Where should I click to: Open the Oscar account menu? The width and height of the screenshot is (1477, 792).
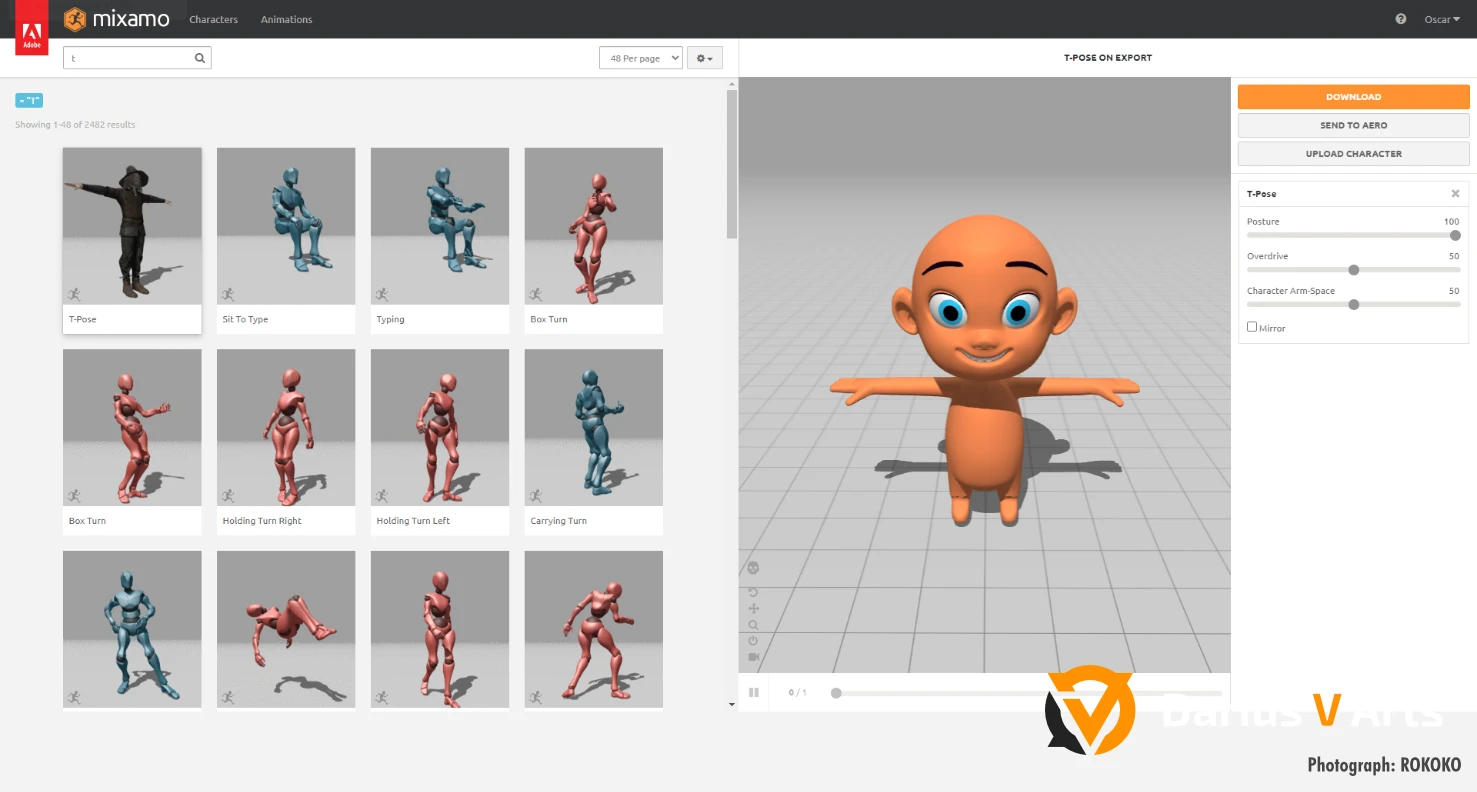tap(1442, 19)
